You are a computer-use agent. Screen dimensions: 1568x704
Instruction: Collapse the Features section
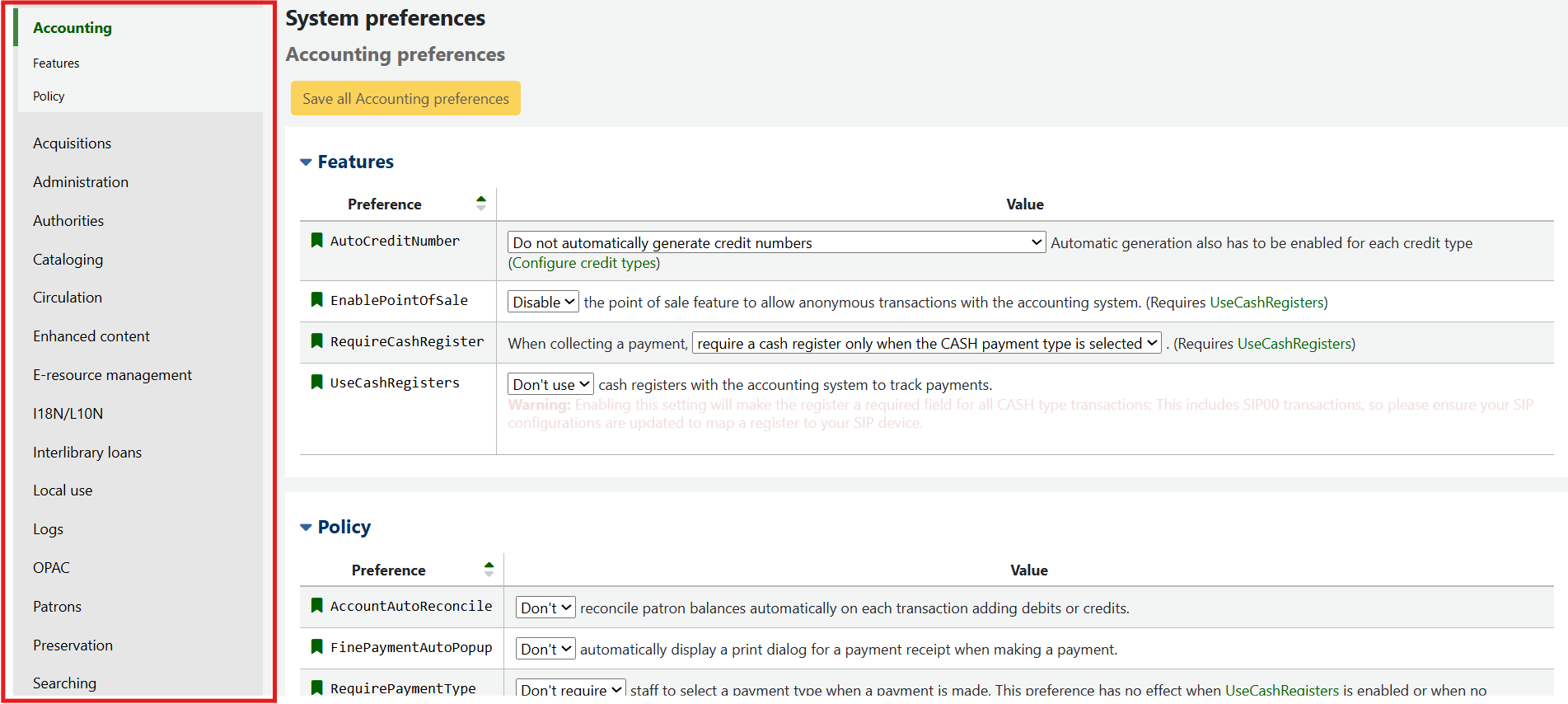click(x=307, y=162)
